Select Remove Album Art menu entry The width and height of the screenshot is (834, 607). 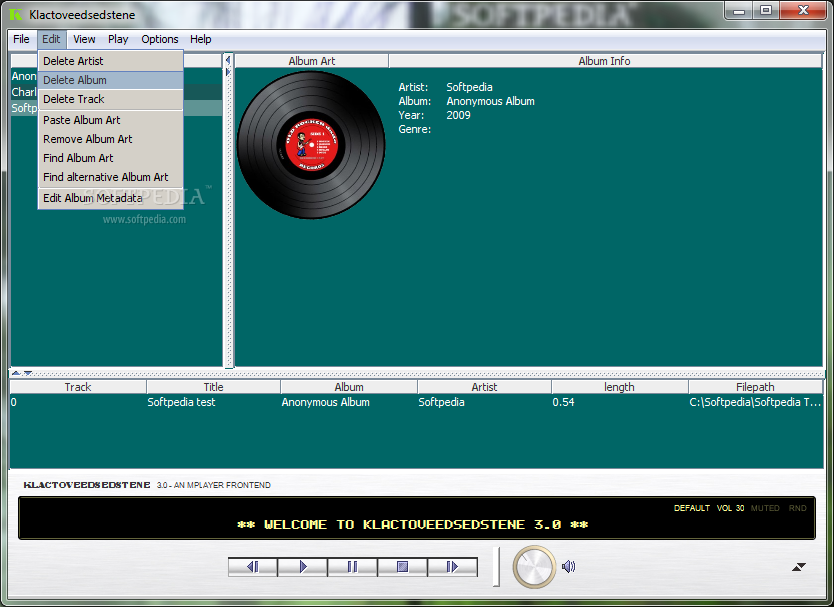[111, 139]
